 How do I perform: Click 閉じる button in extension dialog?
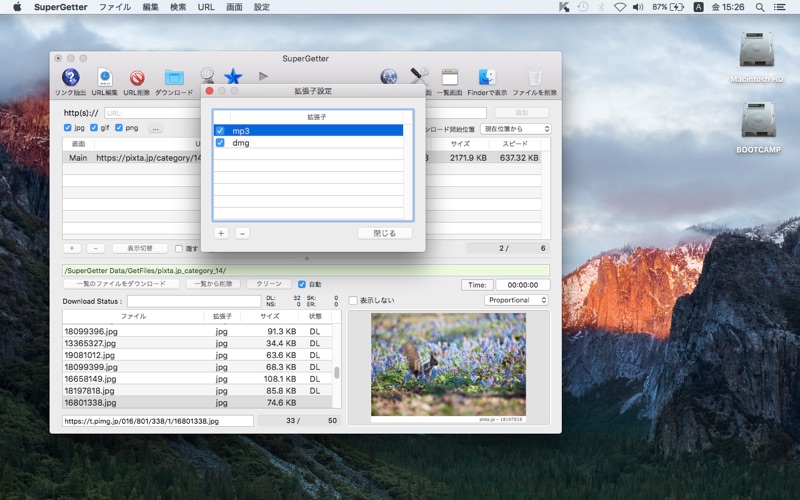[x=385, y=233]
